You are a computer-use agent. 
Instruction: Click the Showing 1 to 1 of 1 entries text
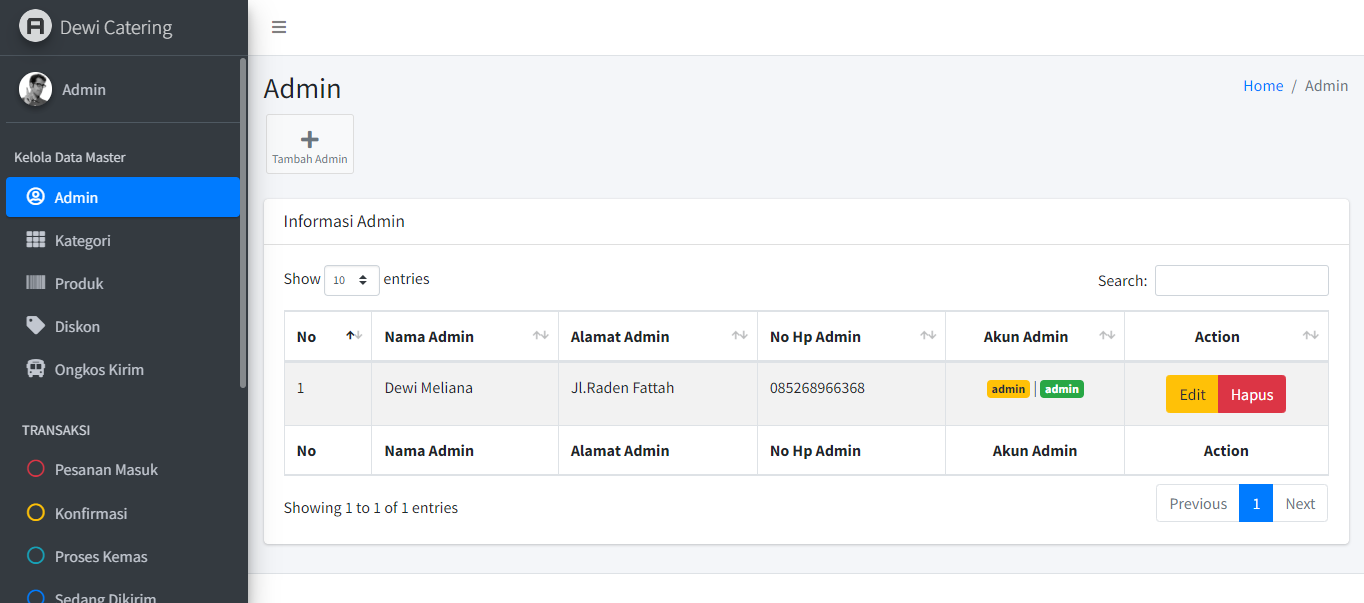pyautogui.click(x=371, y=508)
